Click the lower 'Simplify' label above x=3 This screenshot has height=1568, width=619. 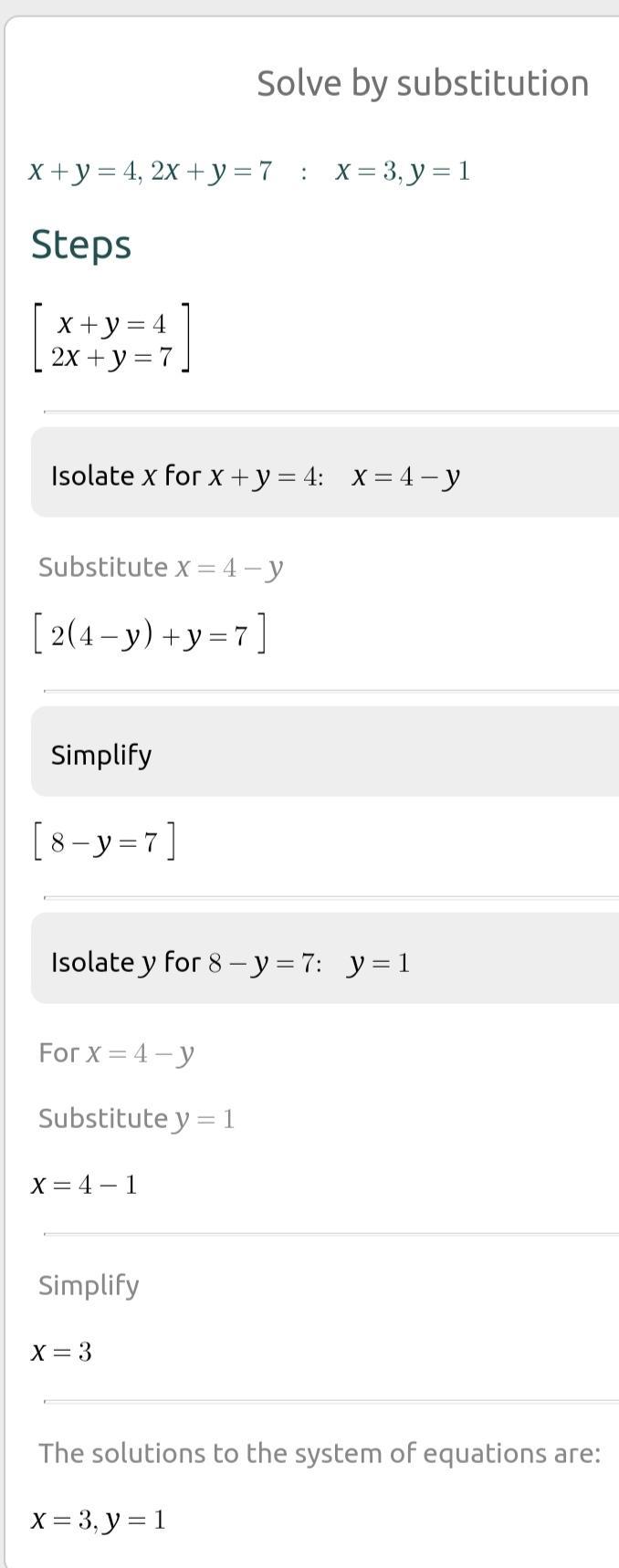[89, 1285]
